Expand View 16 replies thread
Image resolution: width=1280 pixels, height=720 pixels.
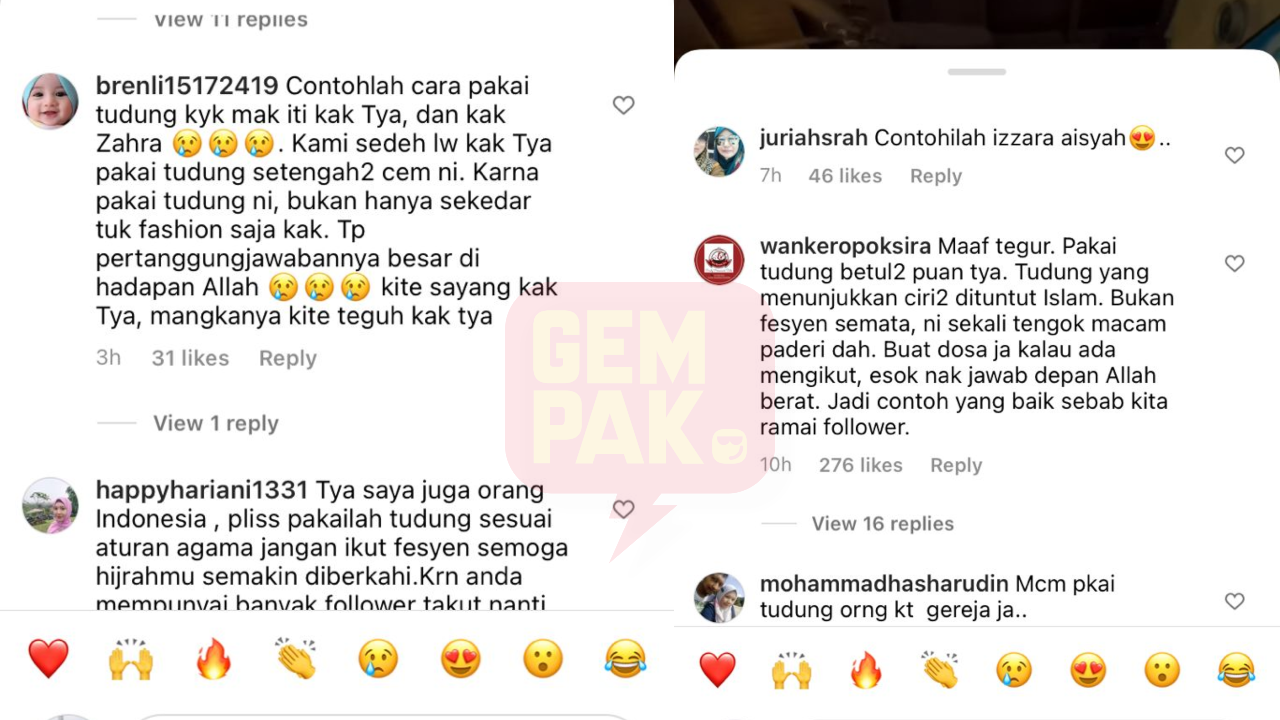pyautogui.click(x=883, y=523)
